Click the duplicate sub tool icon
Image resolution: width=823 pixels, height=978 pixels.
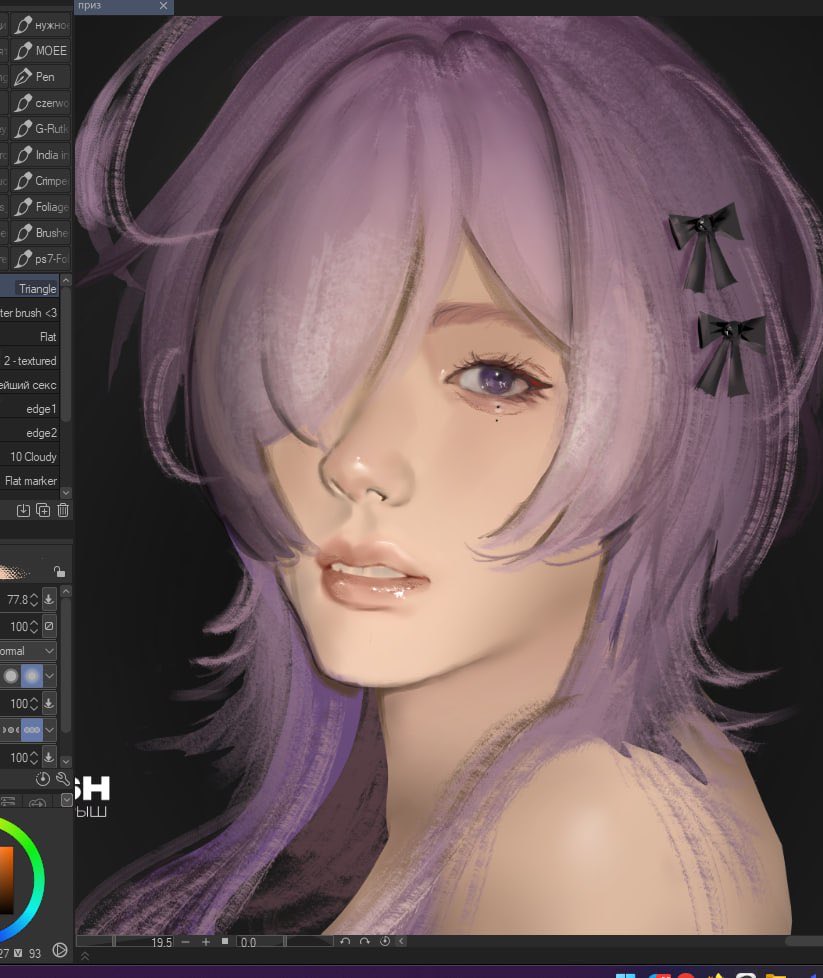(43, 510)
